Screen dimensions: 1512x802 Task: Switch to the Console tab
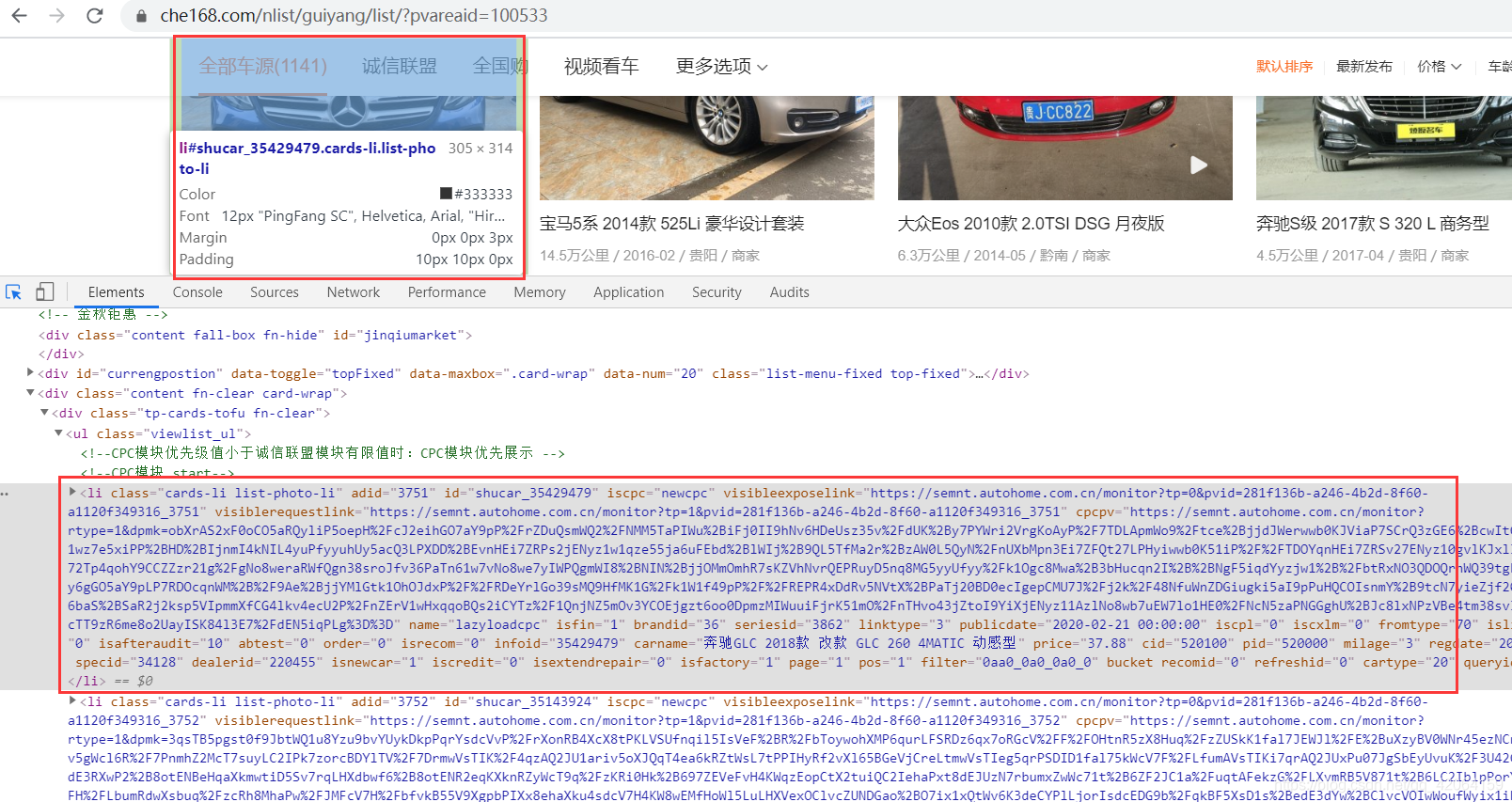coord(197,292)
